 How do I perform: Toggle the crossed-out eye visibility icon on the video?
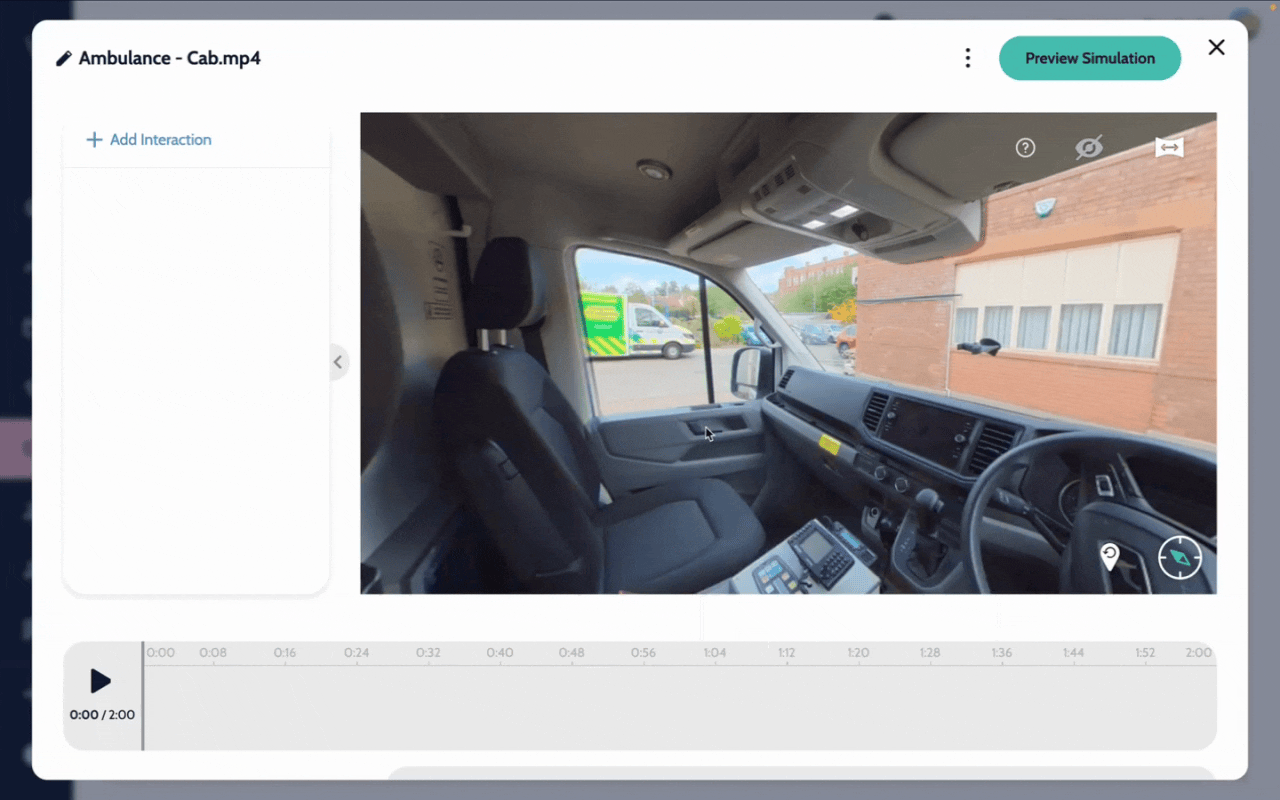1089,148
